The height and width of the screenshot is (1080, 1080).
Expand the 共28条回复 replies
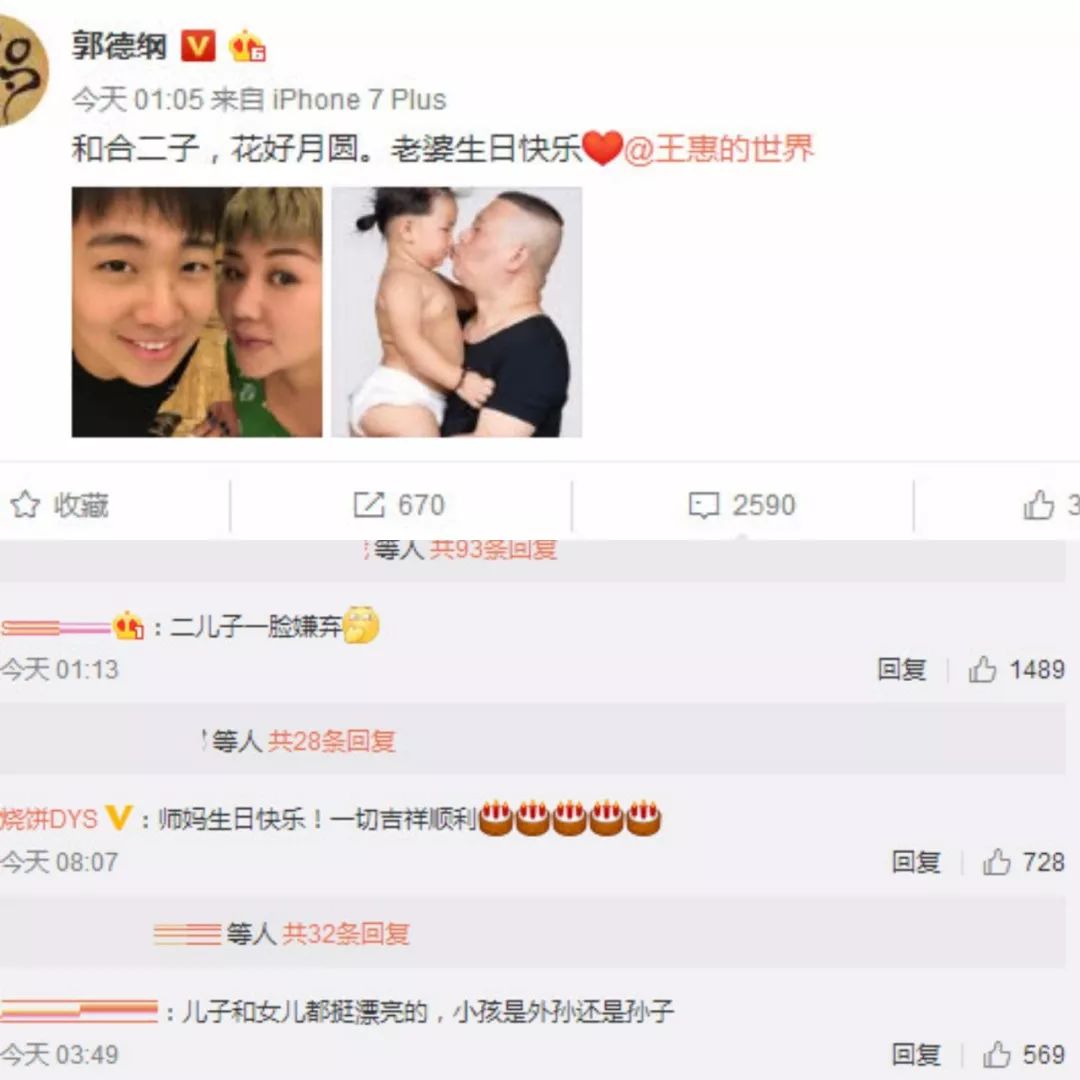point(331,741)
